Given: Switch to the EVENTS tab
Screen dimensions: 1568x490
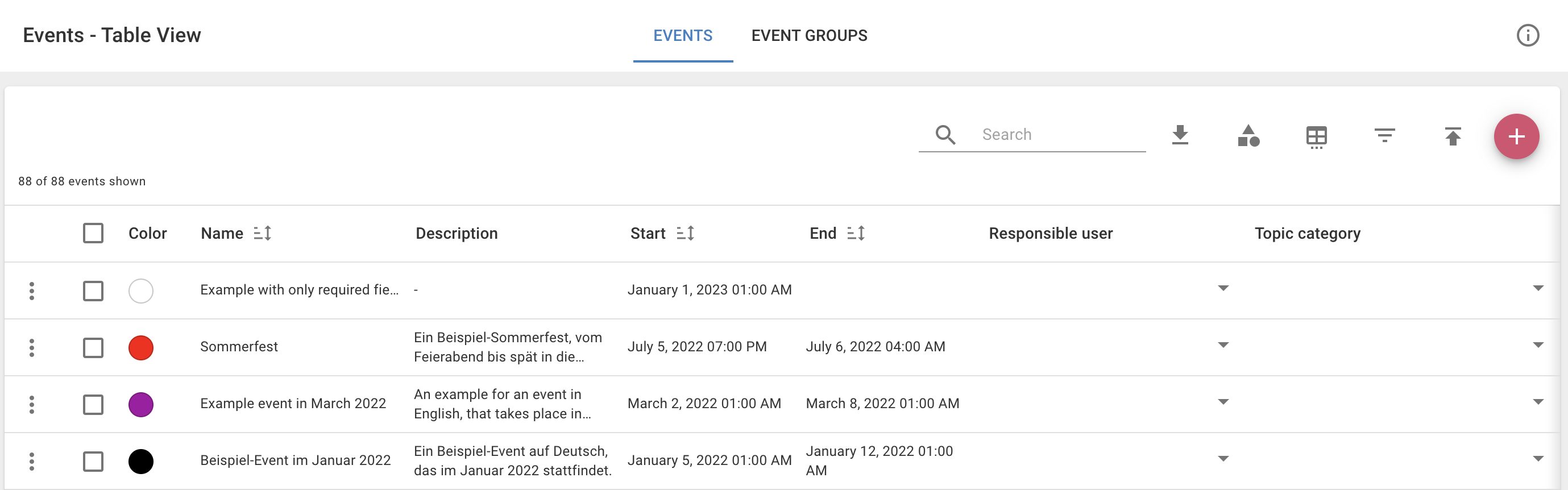Looking at the screenshot, I should 682,35.
